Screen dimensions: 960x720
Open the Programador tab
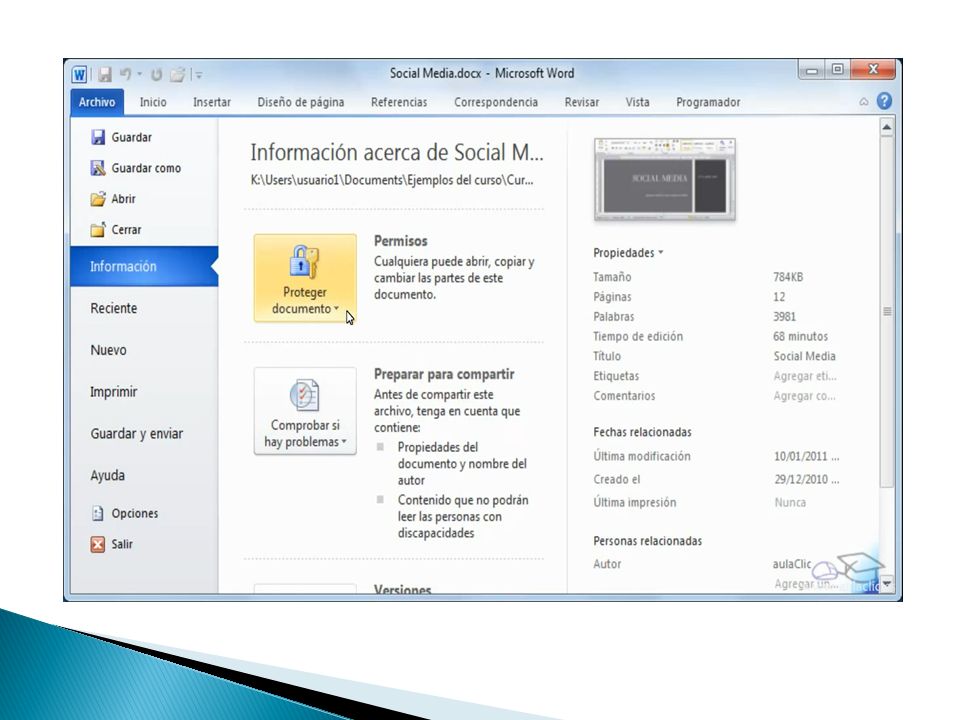pyautogui.click(x=708, y=102)
